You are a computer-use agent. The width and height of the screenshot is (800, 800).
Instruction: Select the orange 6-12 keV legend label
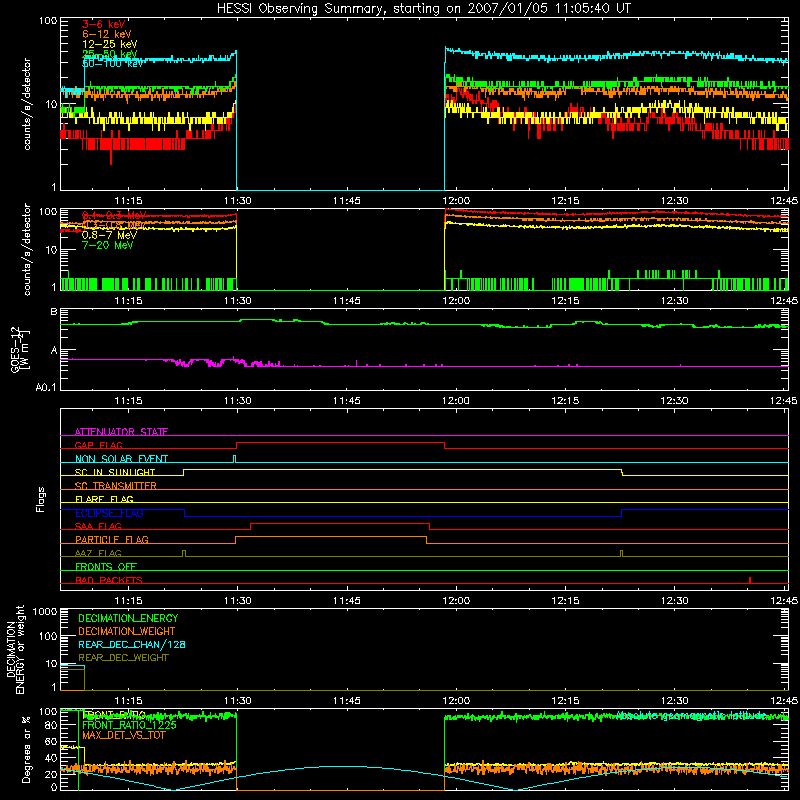click(107, 34)
